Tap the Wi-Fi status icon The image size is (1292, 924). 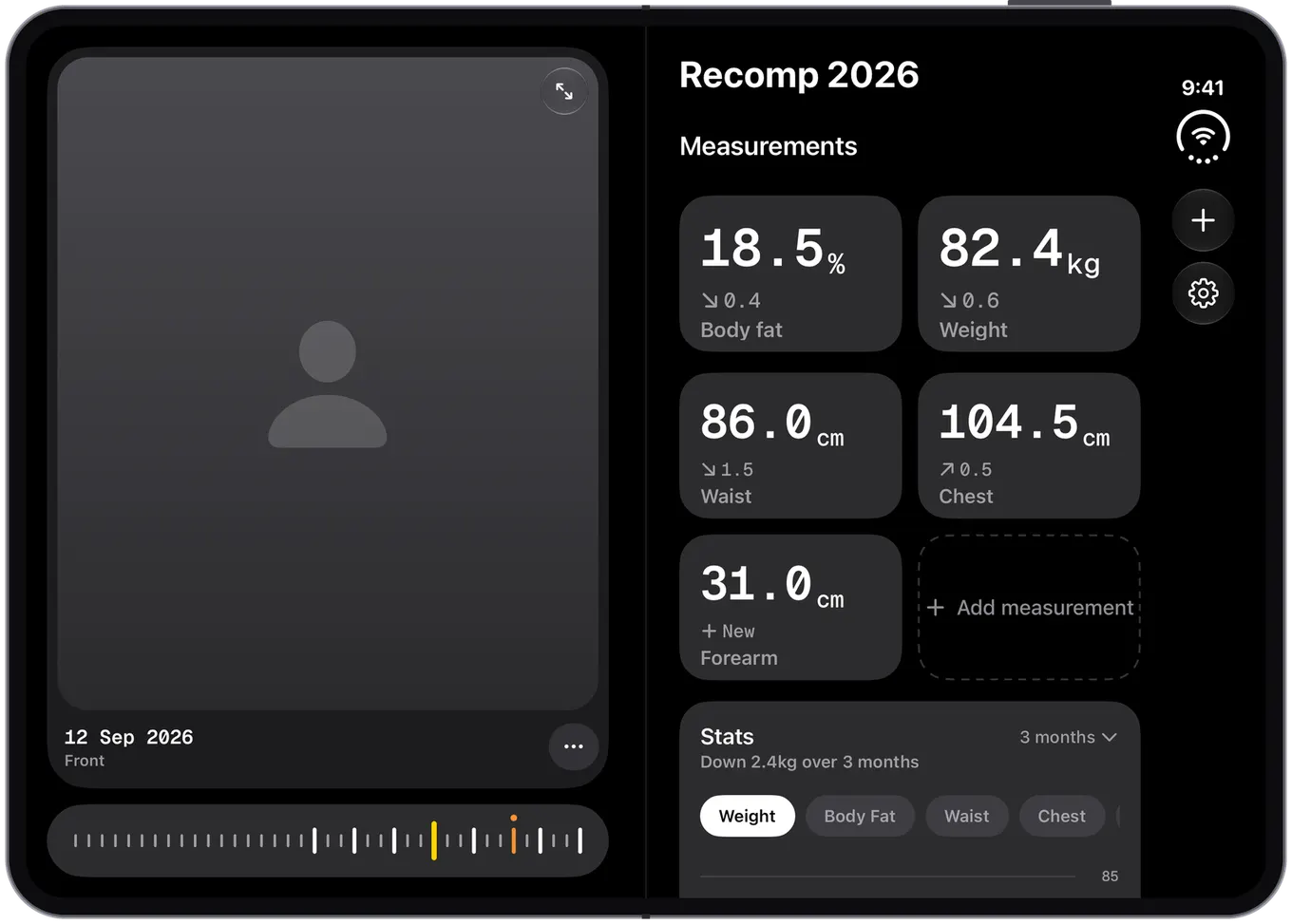(1203, 138)
